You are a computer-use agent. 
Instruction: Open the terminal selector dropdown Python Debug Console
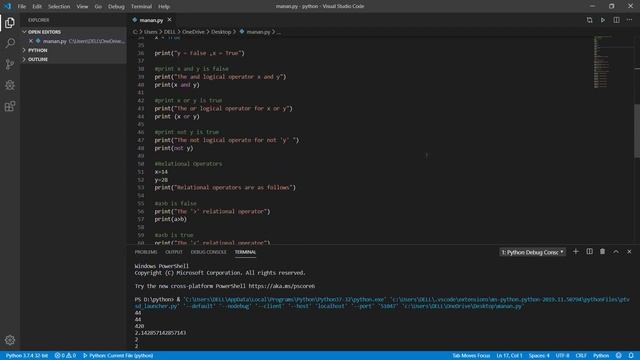532,252
